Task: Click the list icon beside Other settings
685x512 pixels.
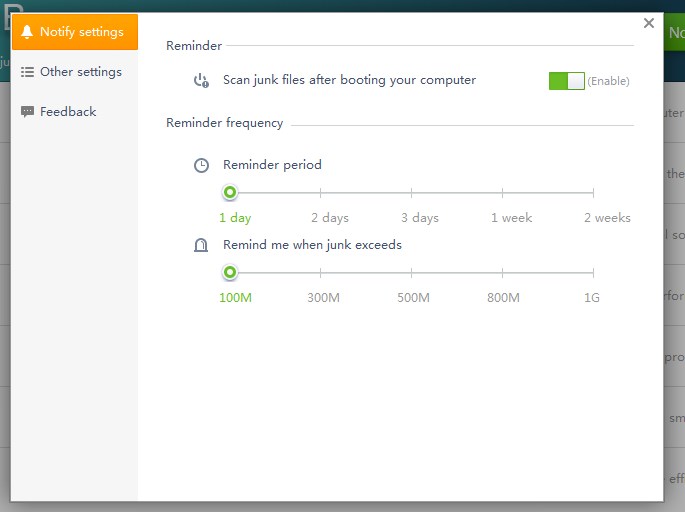Action: (x=27, y=72)
